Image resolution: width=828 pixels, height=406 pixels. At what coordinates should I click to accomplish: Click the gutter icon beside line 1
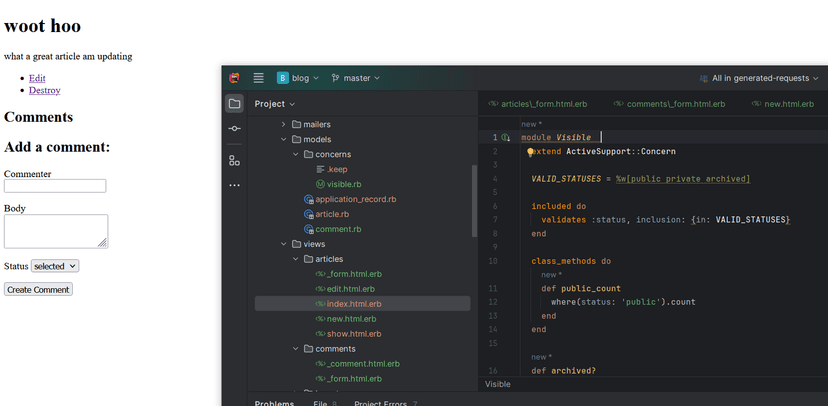506,137
